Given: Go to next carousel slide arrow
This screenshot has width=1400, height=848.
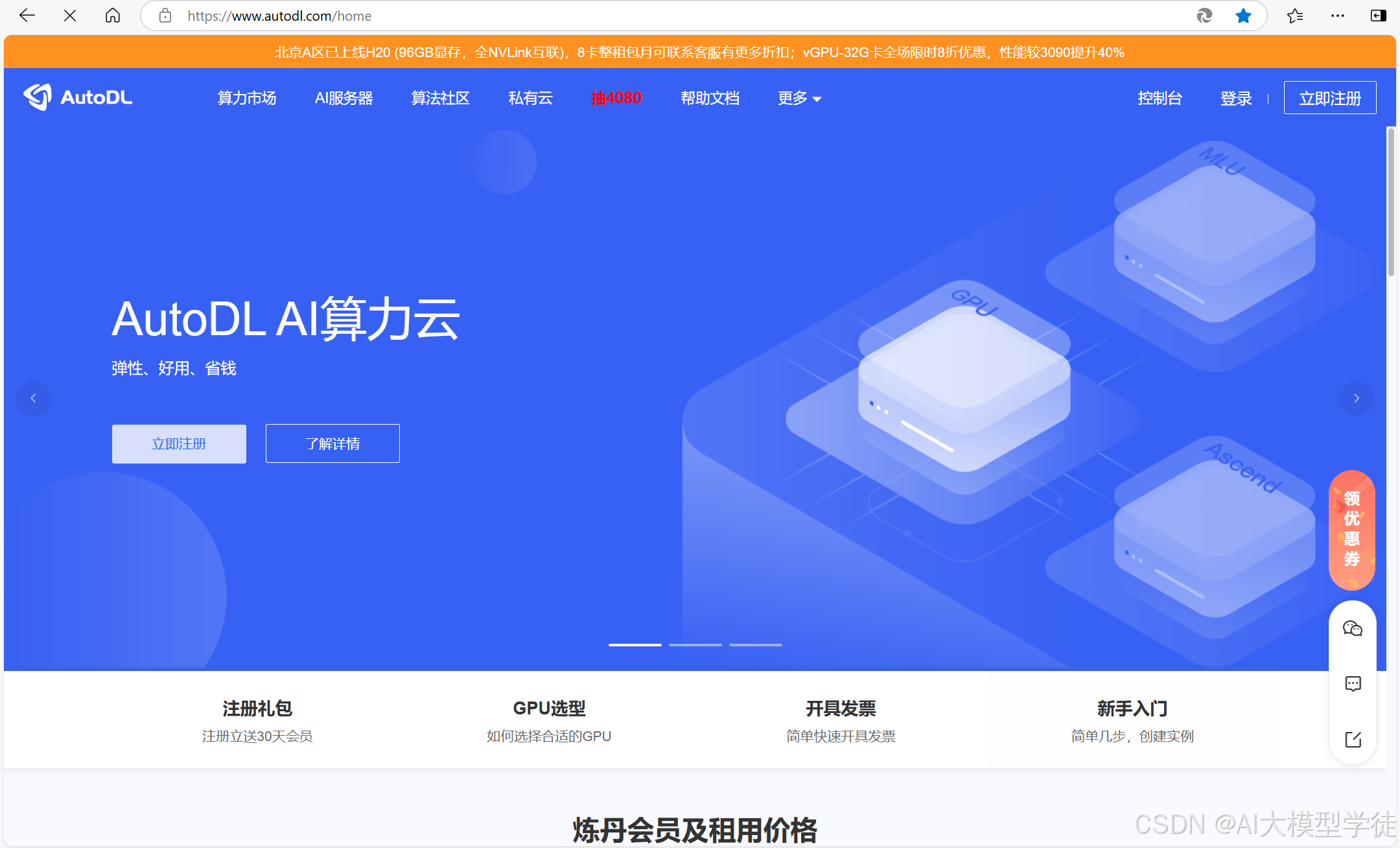Looking at the screenshot, I should pos(1356,398).
